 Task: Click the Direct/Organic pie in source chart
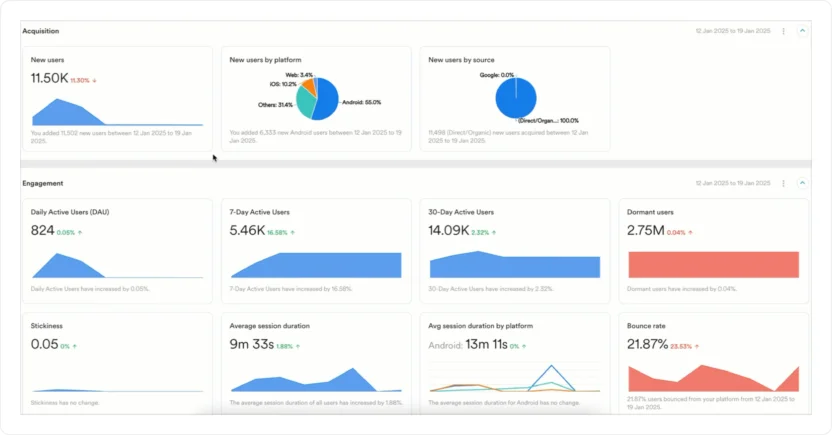(x=516, y=98)
